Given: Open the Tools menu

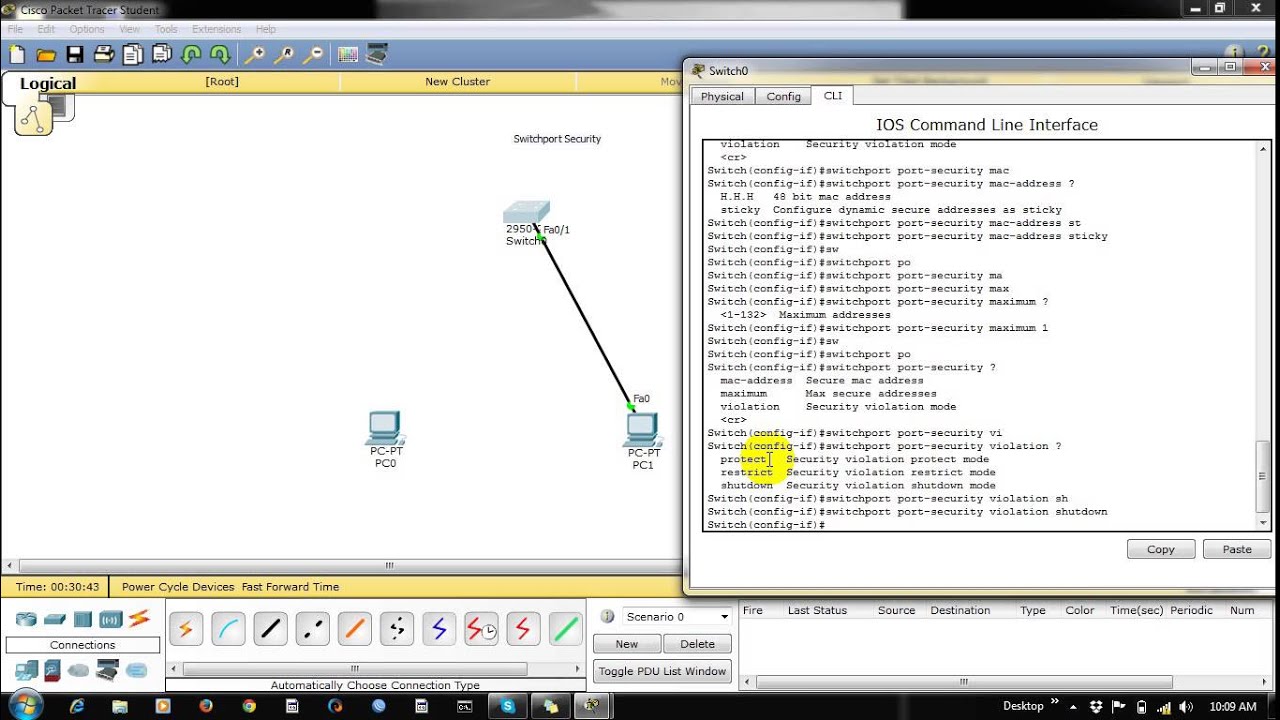Looking at the screenshot, I should click(166, 29).
